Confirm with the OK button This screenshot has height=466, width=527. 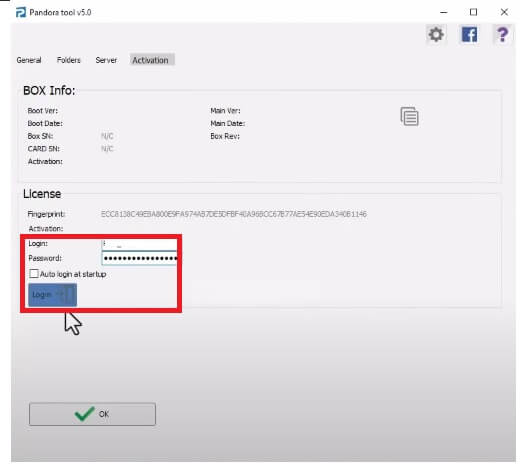point(92,414)
